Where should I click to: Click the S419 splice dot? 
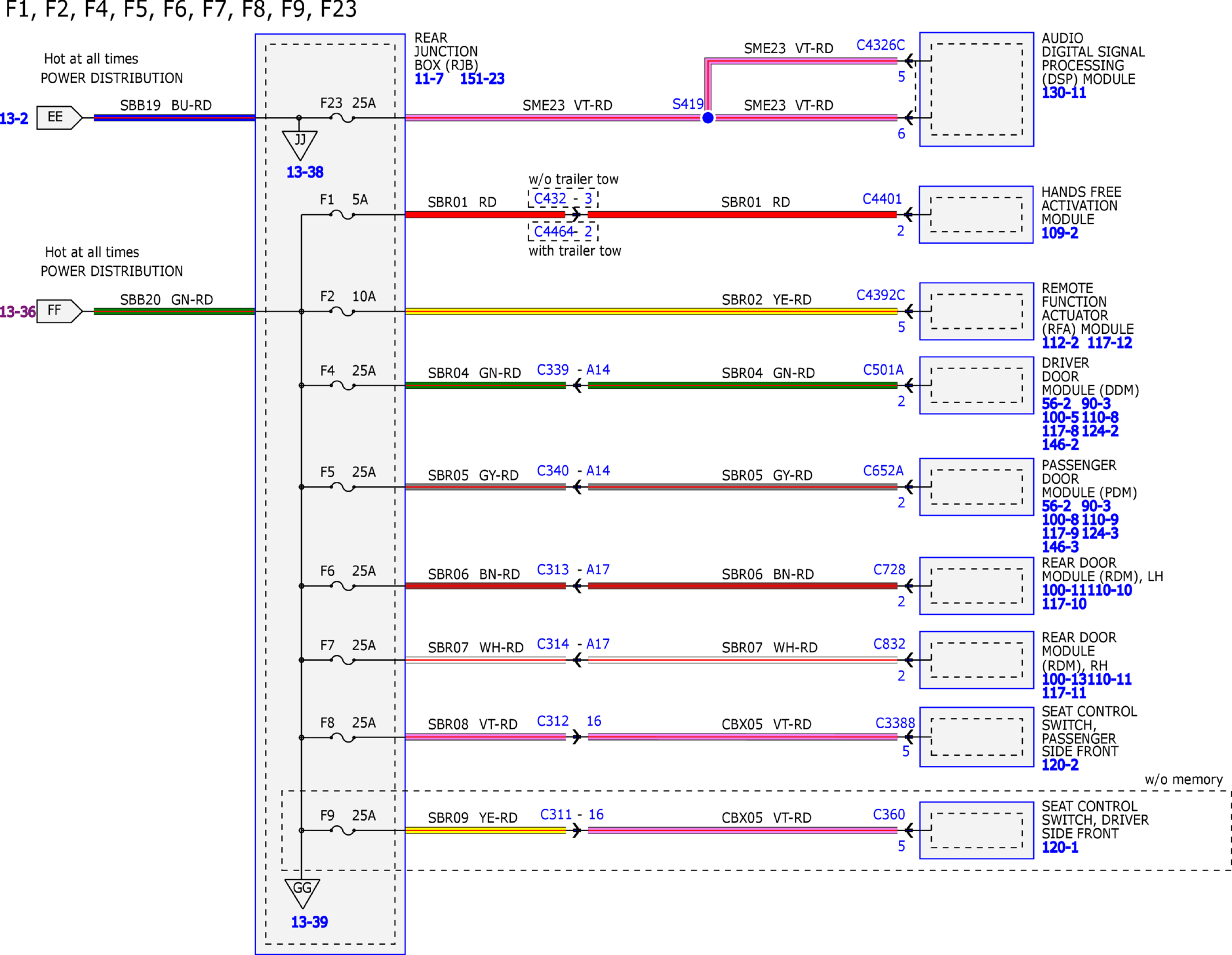coord(708,118)
